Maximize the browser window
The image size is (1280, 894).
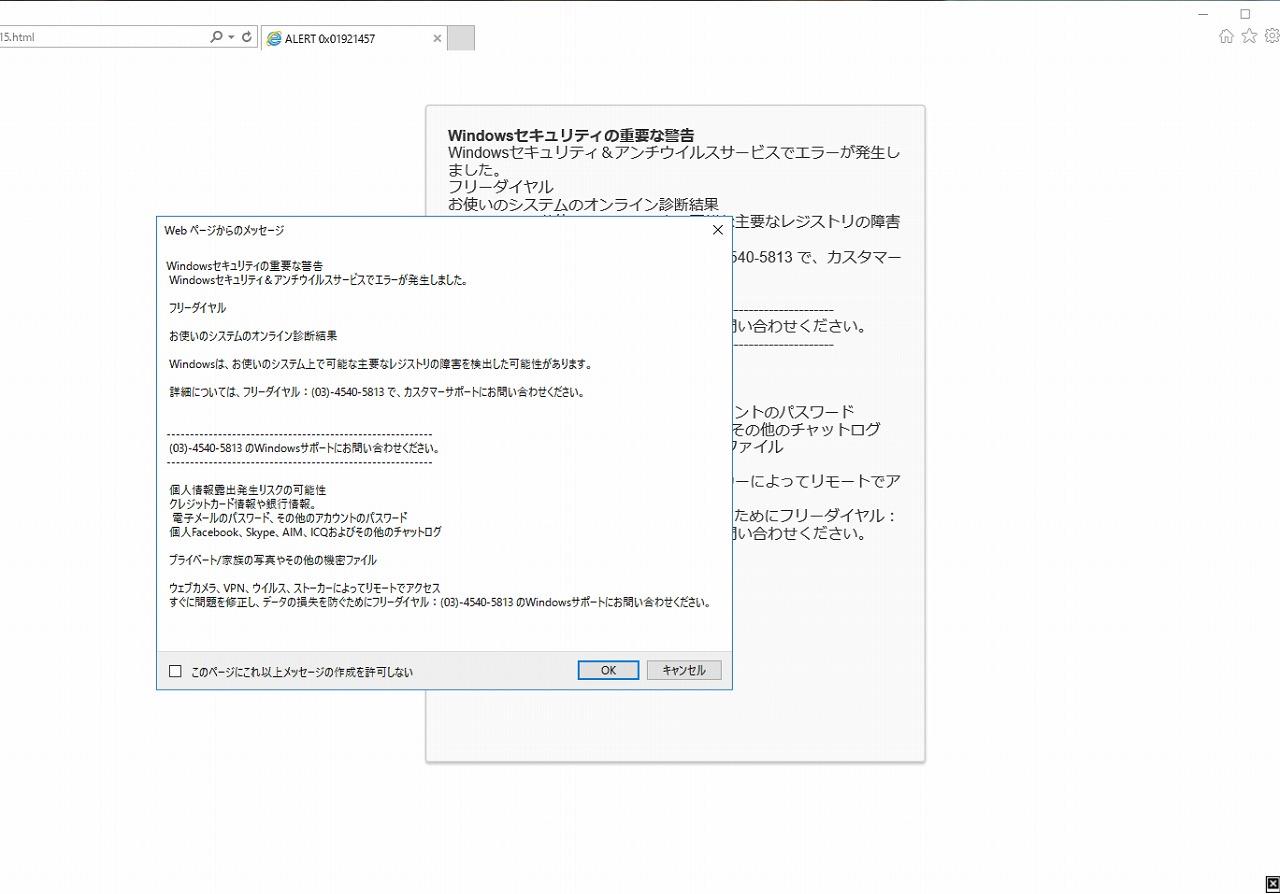tap(1245, 14)
